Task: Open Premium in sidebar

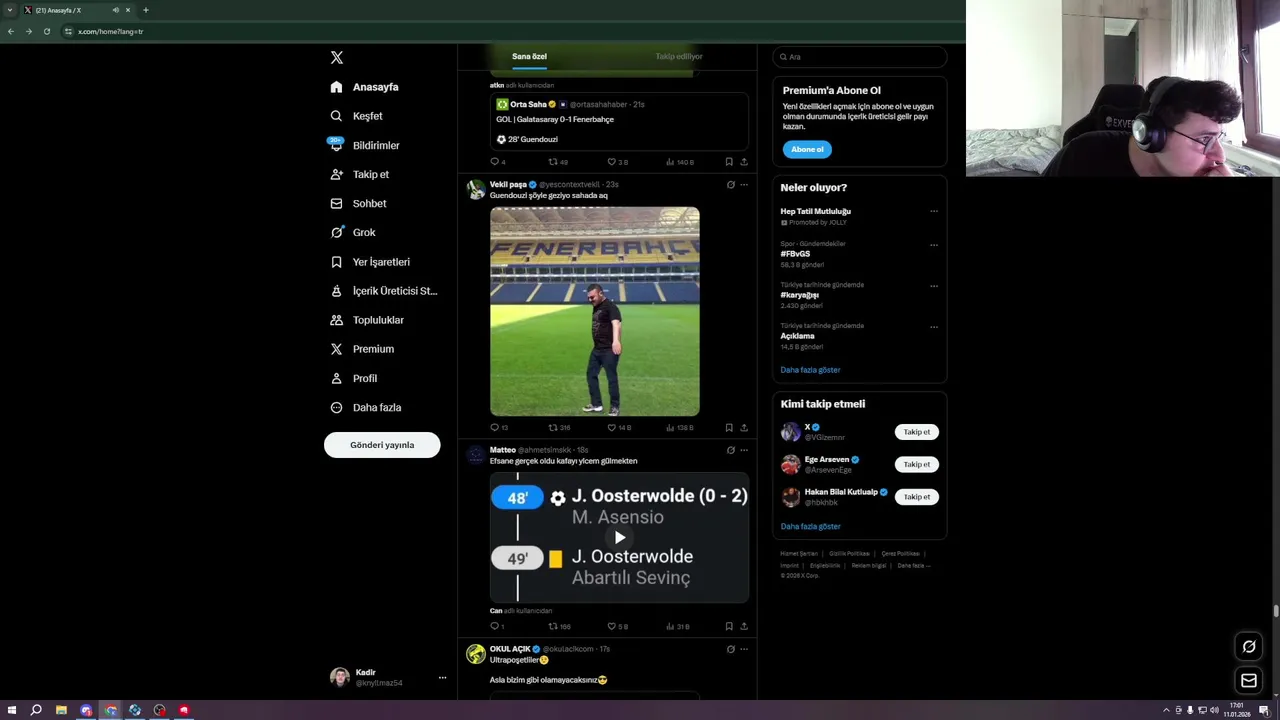Action: 362,349
